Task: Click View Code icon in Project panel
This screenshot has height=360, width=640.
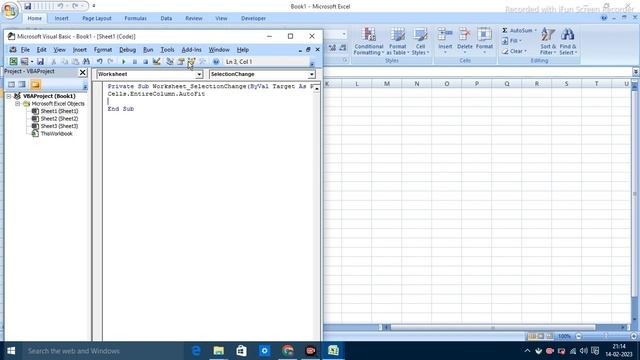Action: (x=11, y=84)
